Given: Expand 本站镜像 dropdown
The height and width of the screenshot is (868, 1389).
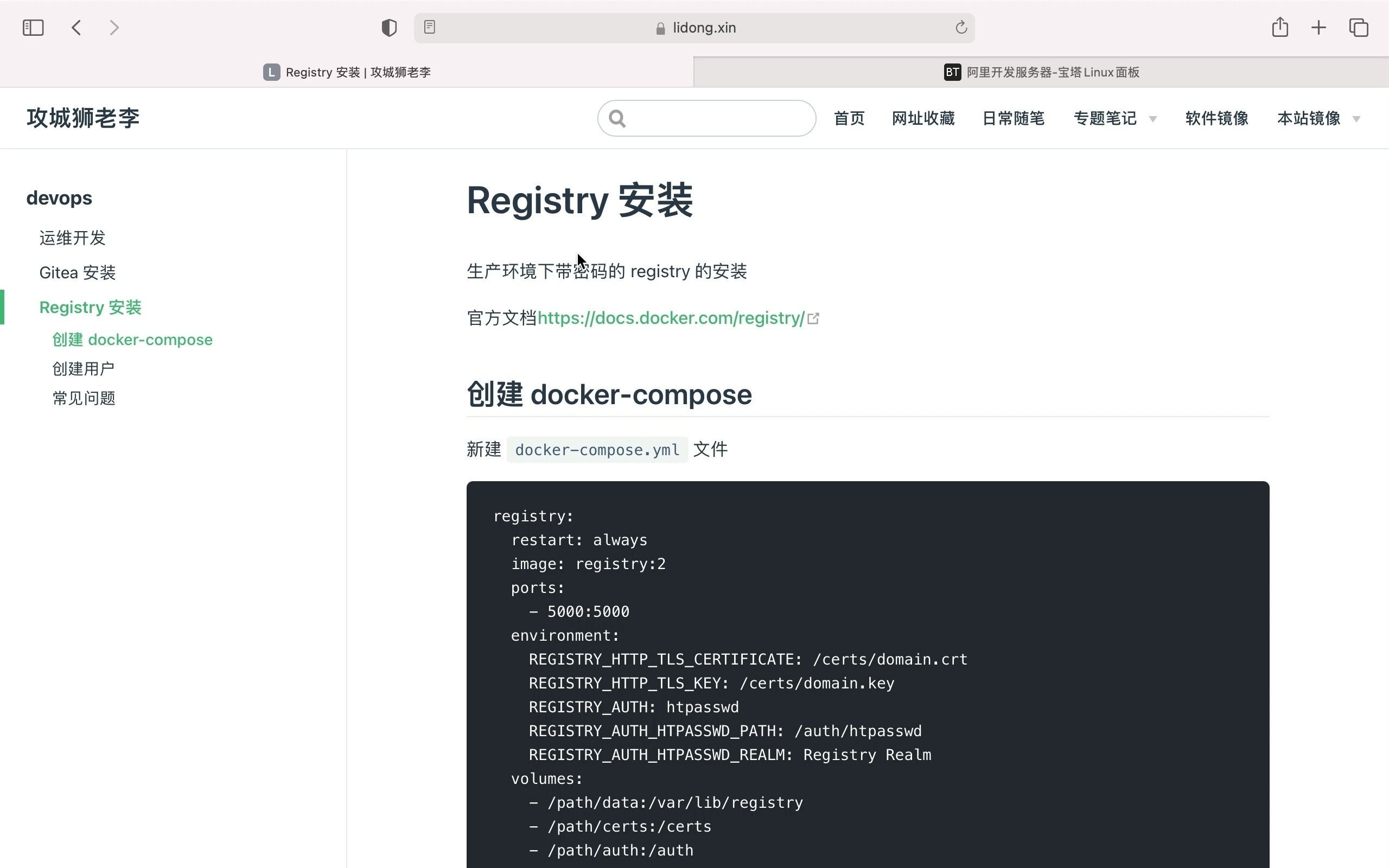Looking at the screenshot, I should 1319,118.
